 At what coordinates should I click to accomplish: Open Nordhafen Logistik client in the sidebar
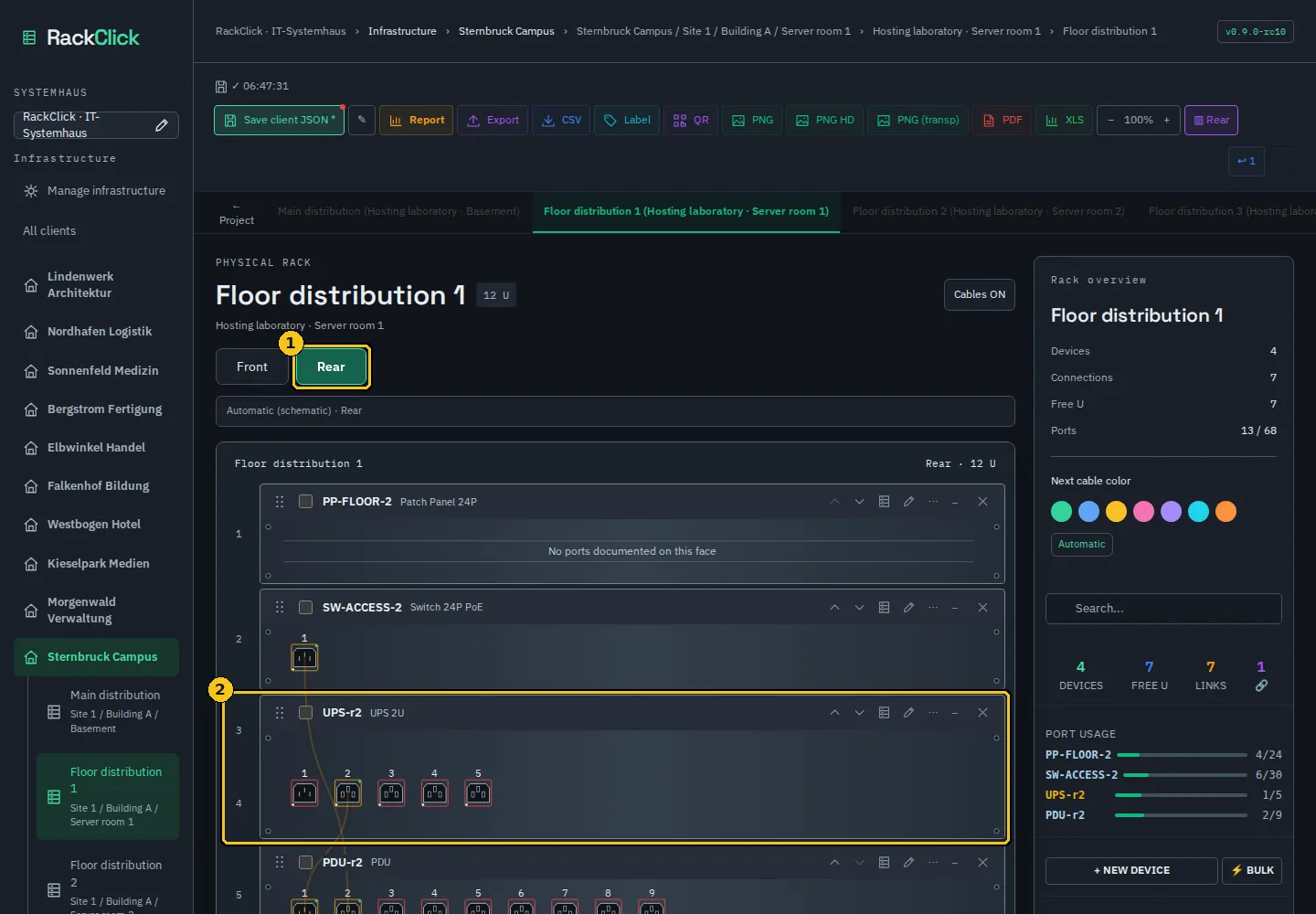[x=96, y=332]
